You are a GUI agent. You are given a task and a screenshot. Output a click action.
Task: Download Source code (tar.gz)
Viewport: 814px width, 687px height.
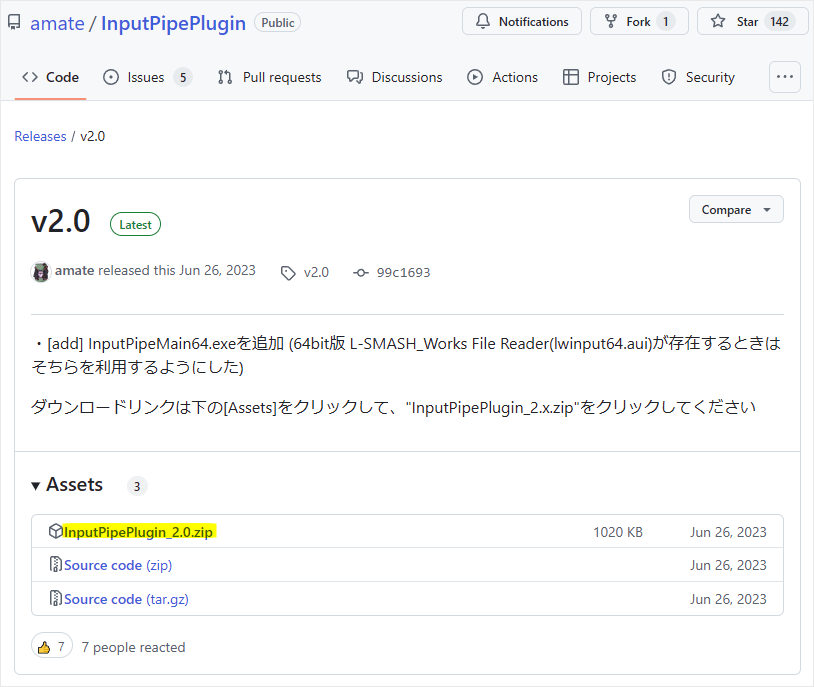pos(126,599)
